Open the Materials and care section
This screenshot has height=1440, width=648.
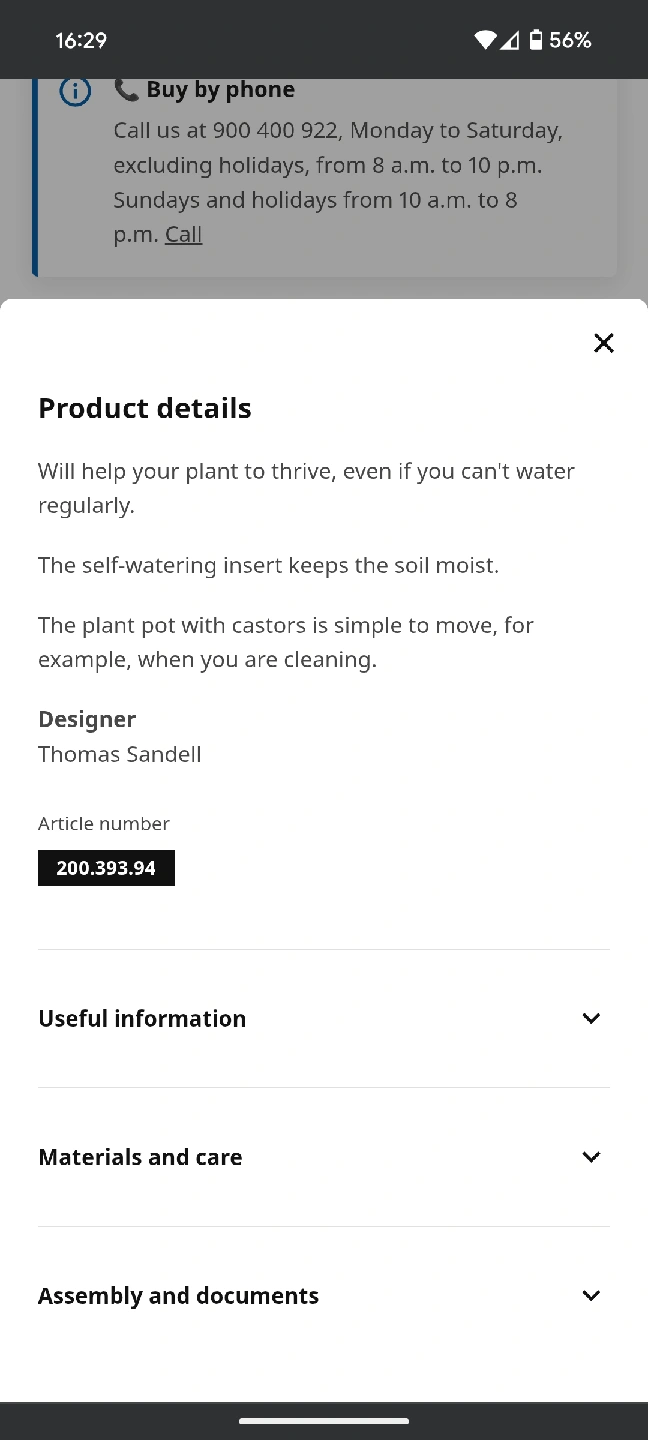140,1157
